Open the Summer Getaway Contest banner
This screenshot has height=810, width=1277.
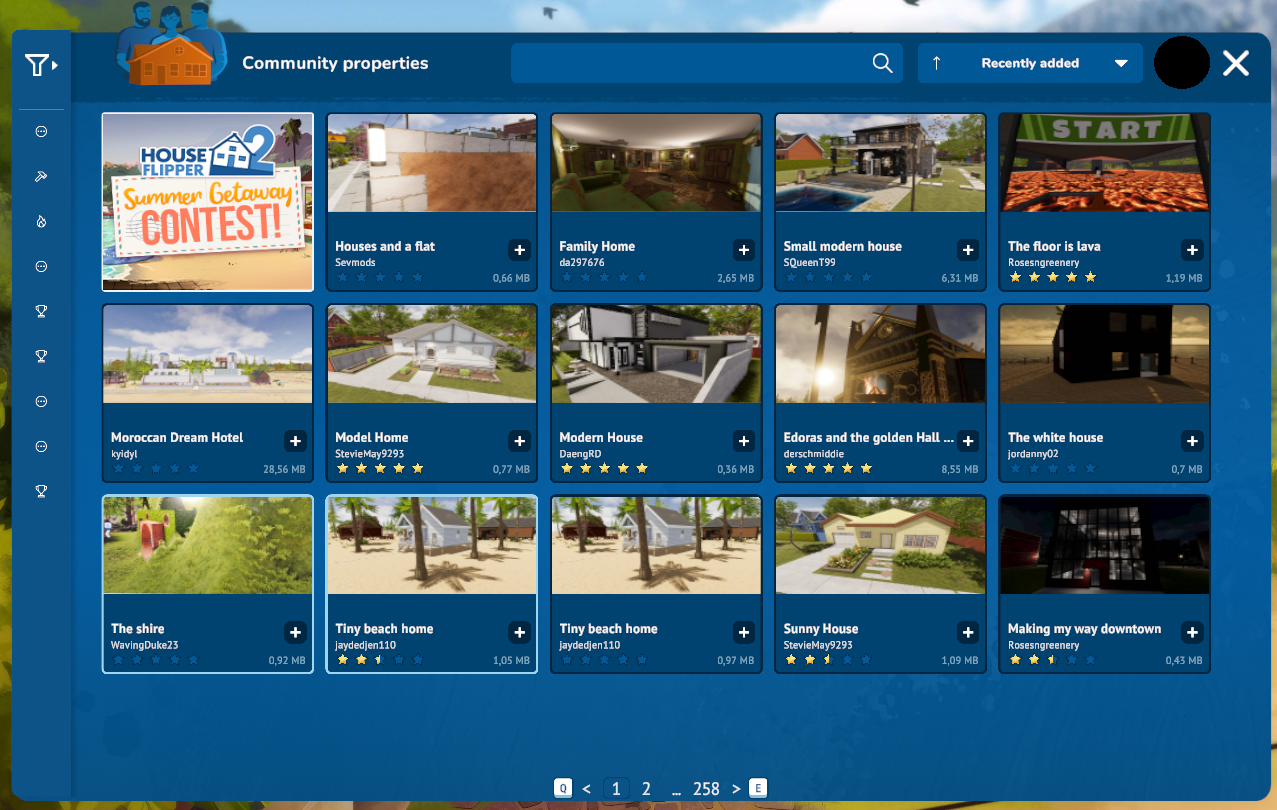coord(208,201)
